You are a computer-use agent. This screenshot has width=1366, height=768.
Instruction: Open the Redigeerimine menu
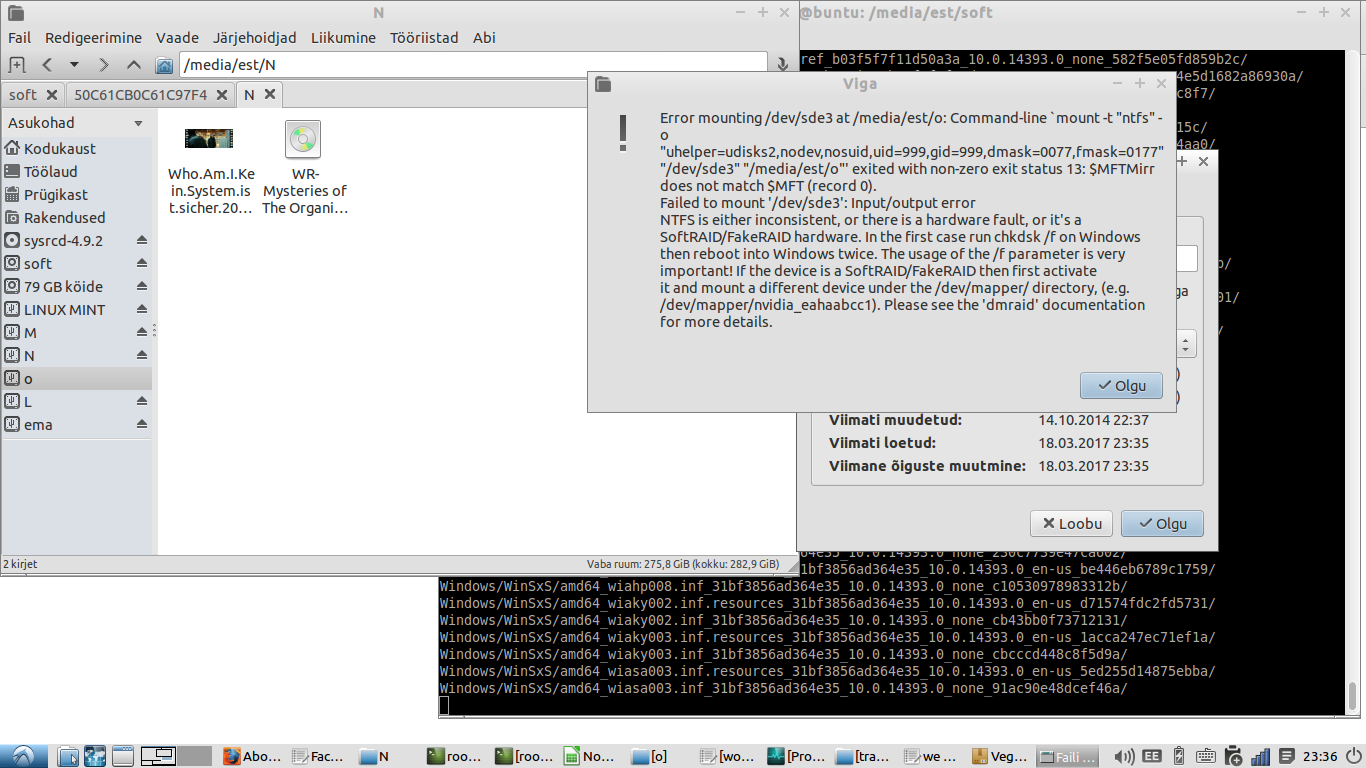[x=94, y=38]
